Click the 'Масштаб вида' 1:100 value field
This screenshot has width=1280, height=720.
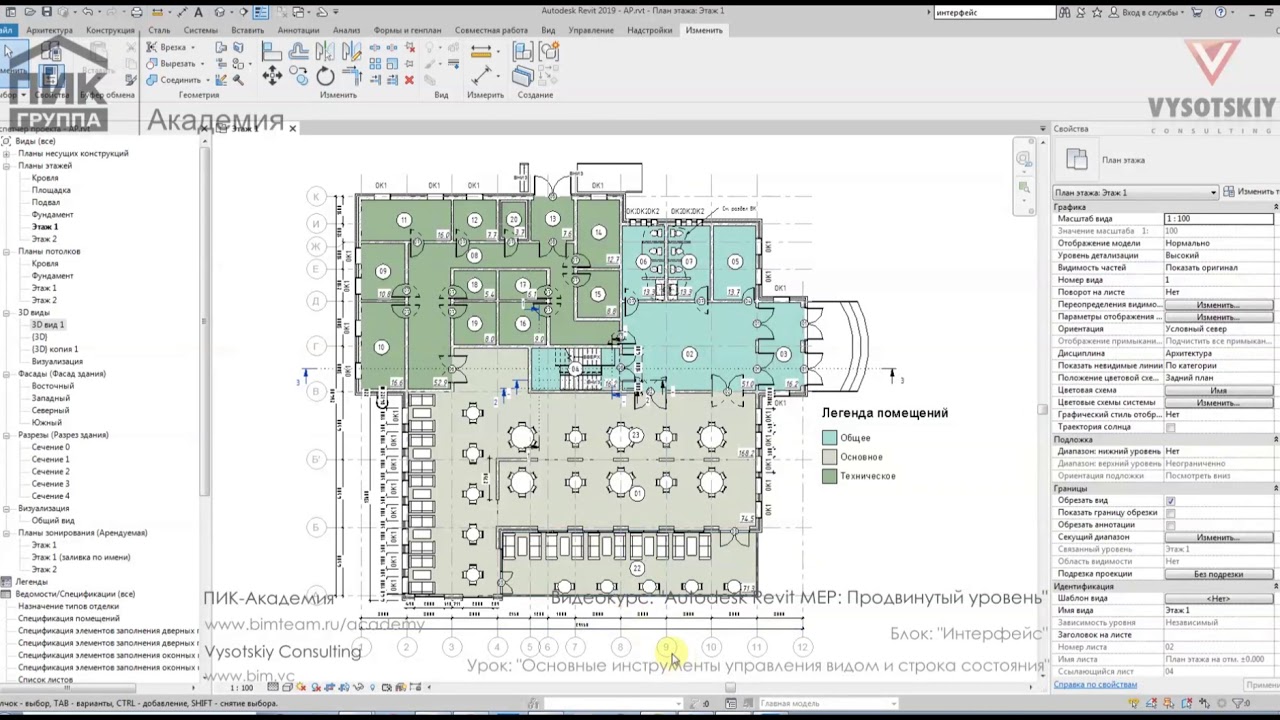(x=1218, y=219)
